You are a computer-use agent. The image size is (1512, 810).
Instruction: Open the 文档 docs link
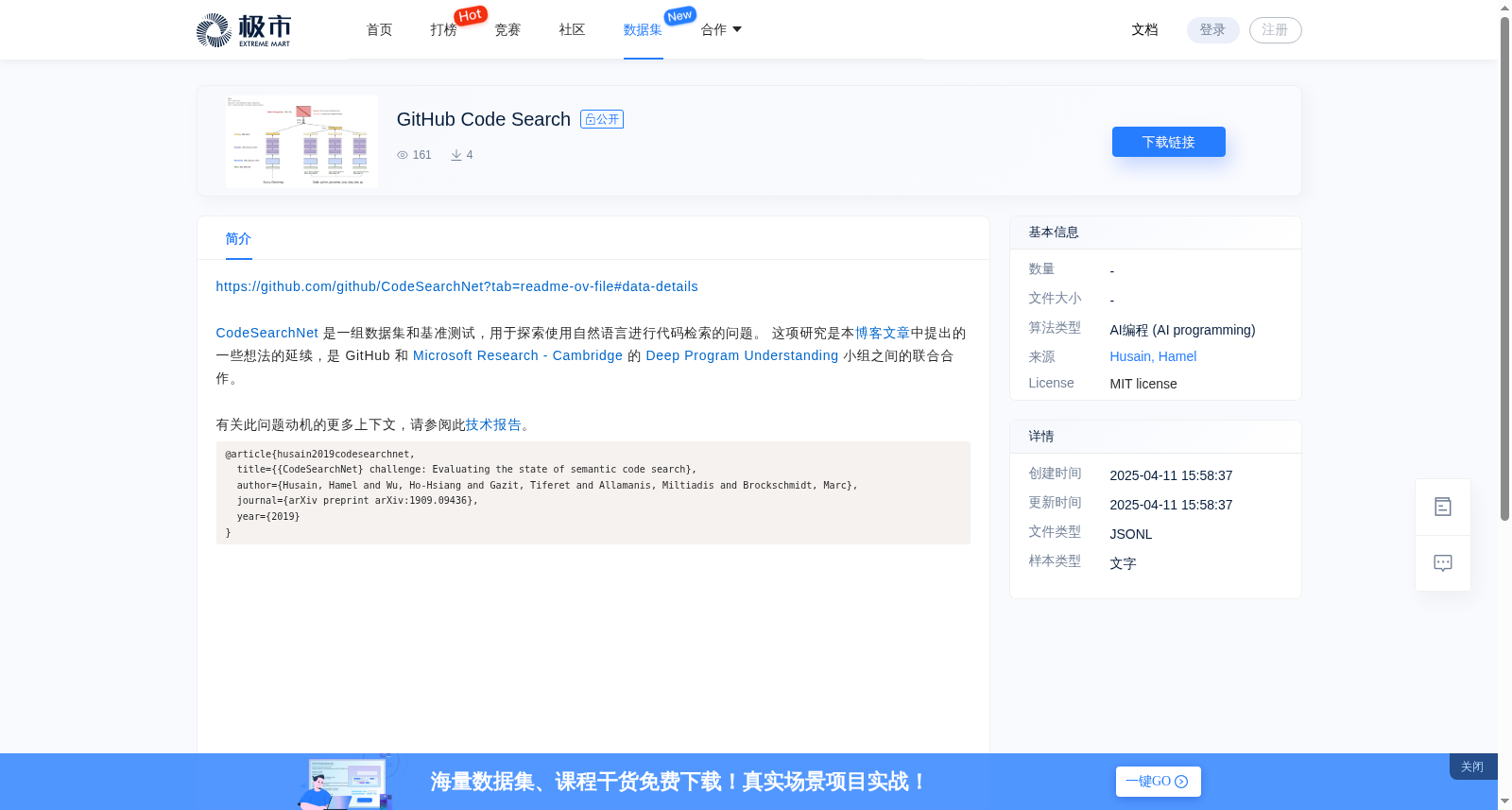[x=1145, y=30]
